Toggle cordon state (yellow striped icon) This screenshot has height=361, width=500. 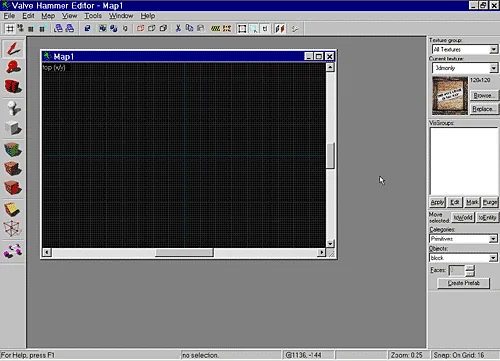[x=215, y=29]
